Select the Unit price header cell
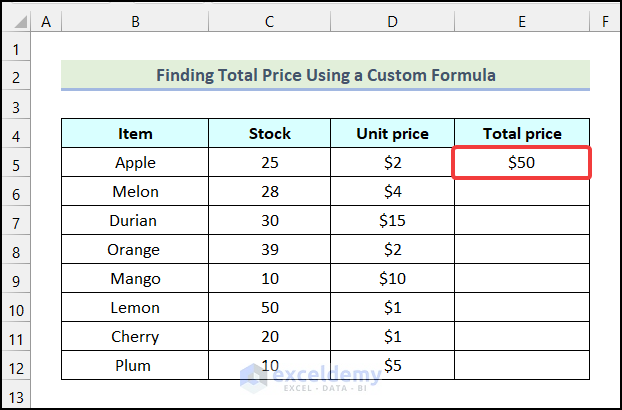 point(392,134)
